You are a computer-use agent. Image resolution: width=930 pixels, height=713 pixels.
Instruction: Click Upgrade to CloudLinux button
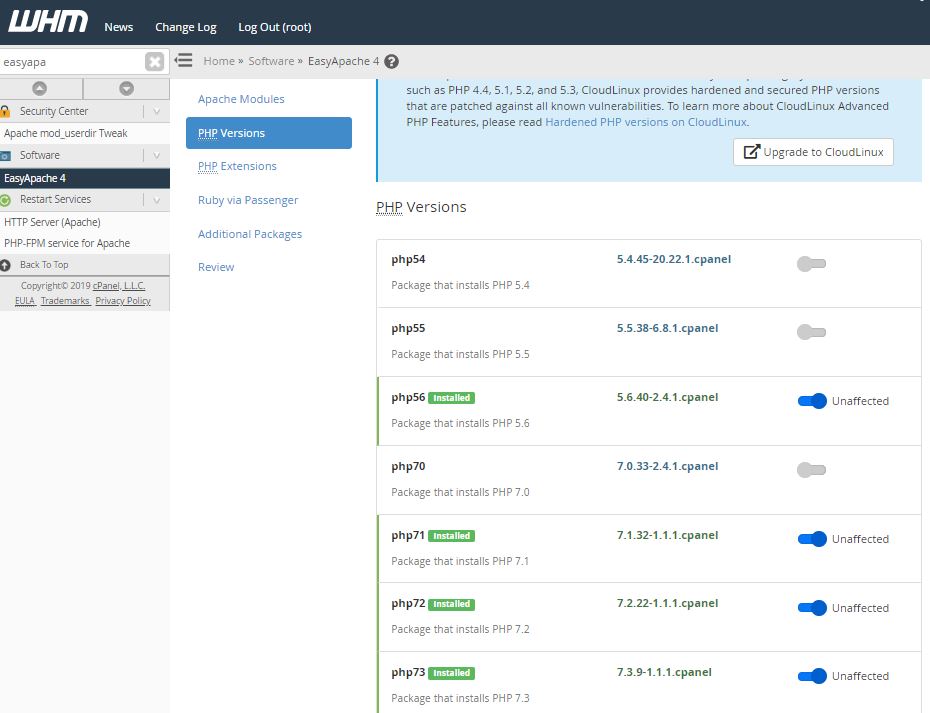(x=813, y=152)
